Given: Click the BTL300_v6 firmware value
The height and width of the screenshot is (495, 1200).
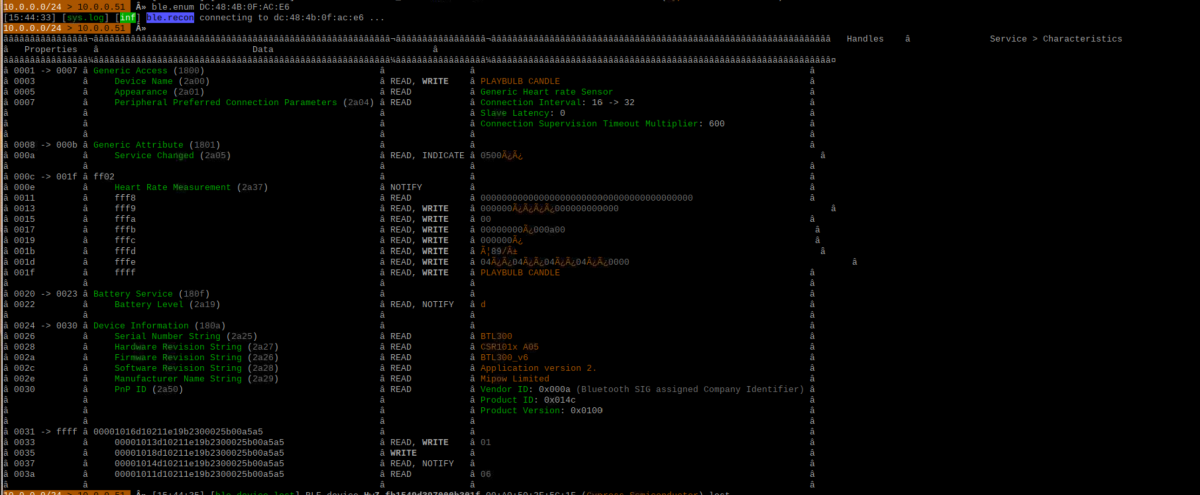Looking at the screenshot, I should pyautogui.click(x=505, y=357).
